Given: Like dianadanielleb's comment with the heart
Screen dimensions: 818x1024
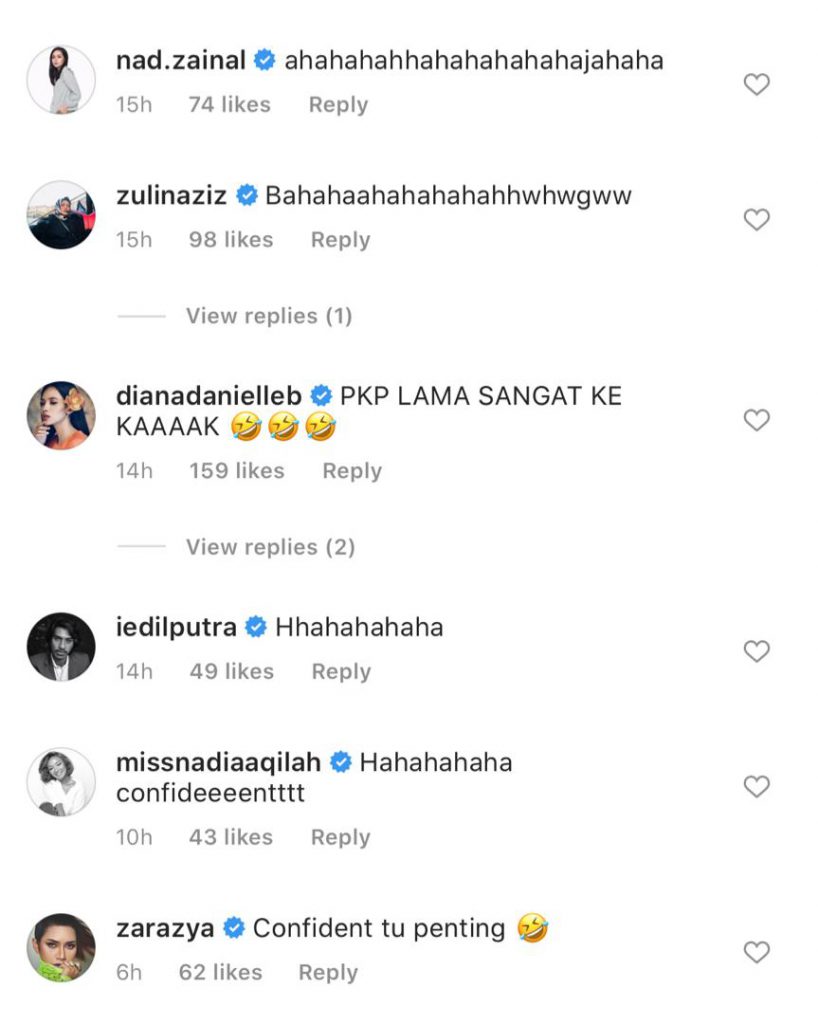Looking at the screenshot, I should tap(757, 420).
